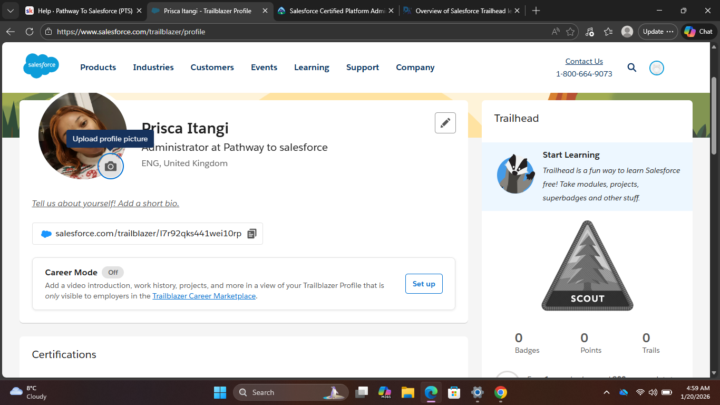
Task: Click the Scout rank badge image
Action: [587, 266]
